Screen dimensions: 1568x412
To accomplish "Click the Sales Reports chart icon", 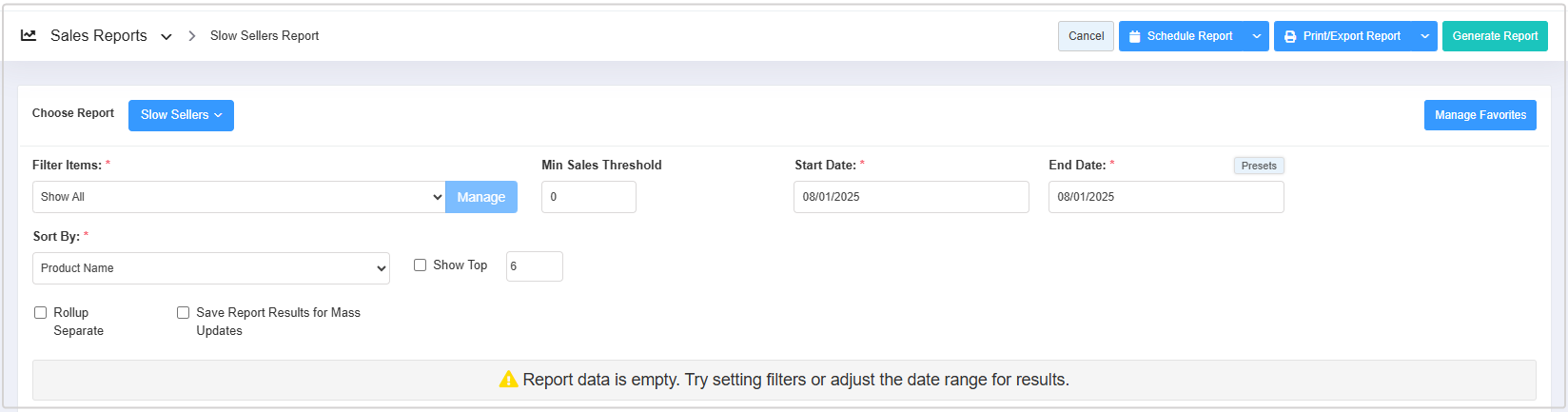I will click(x=29, y=35).
